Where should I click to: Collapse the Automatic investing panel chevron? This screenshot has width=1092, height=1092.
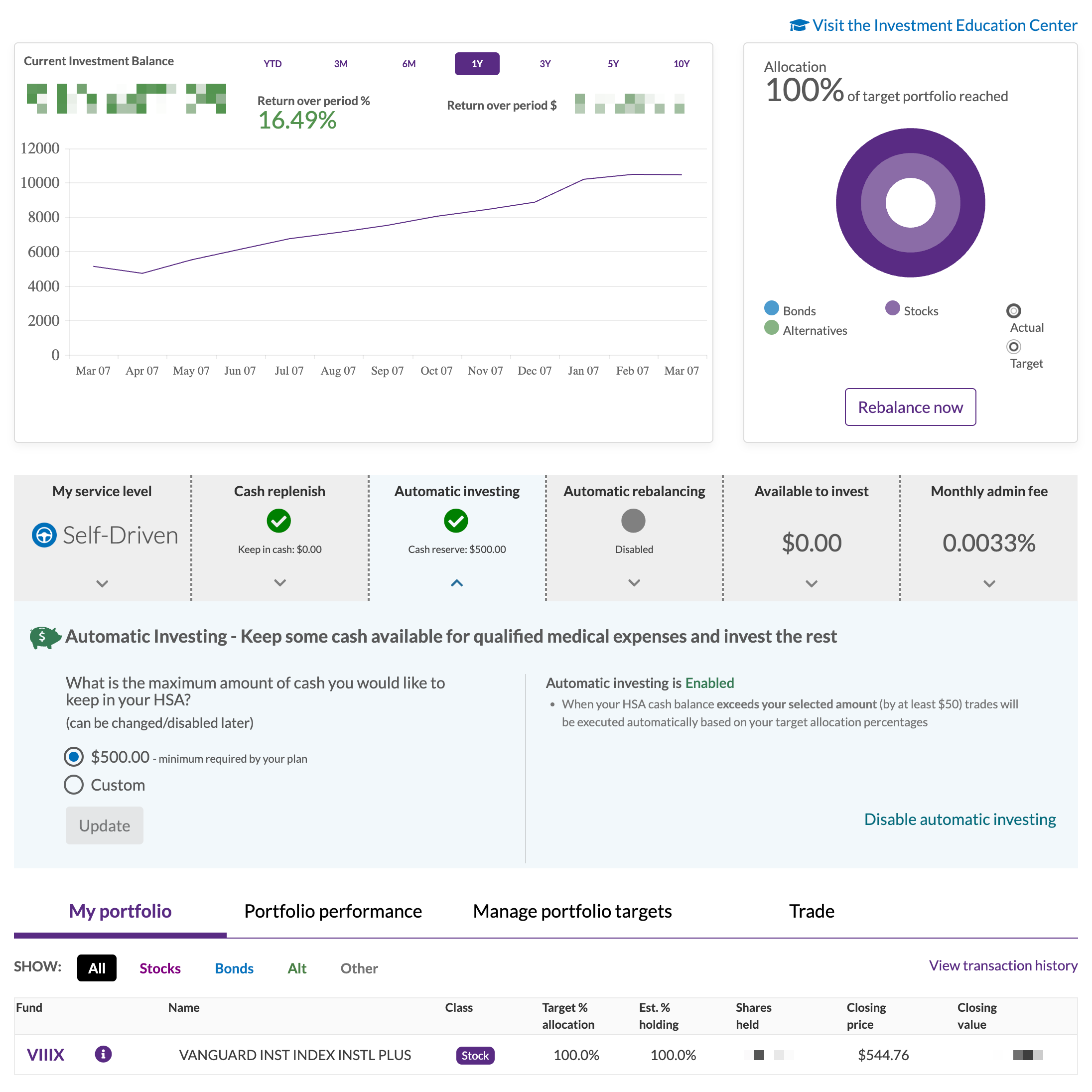[457, 583]
